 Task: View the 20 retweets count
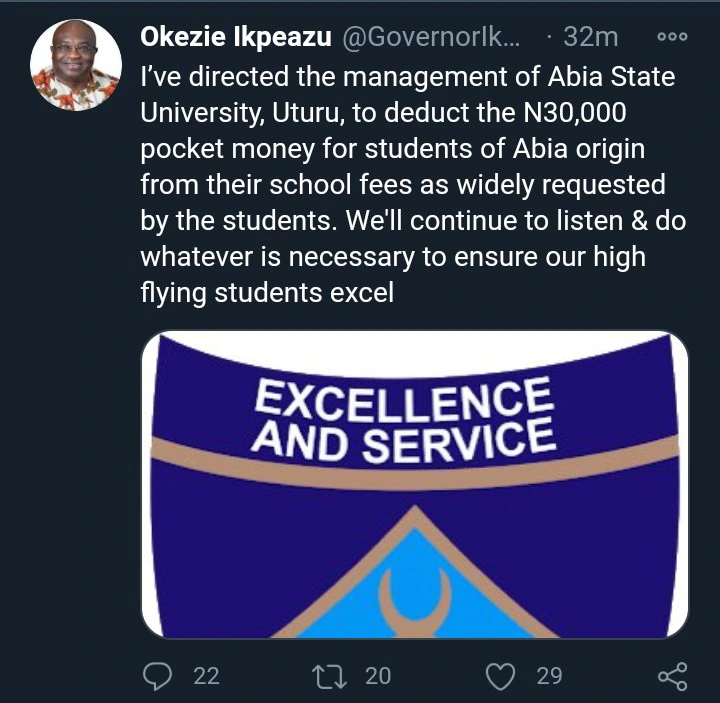[x=378, y=676]
